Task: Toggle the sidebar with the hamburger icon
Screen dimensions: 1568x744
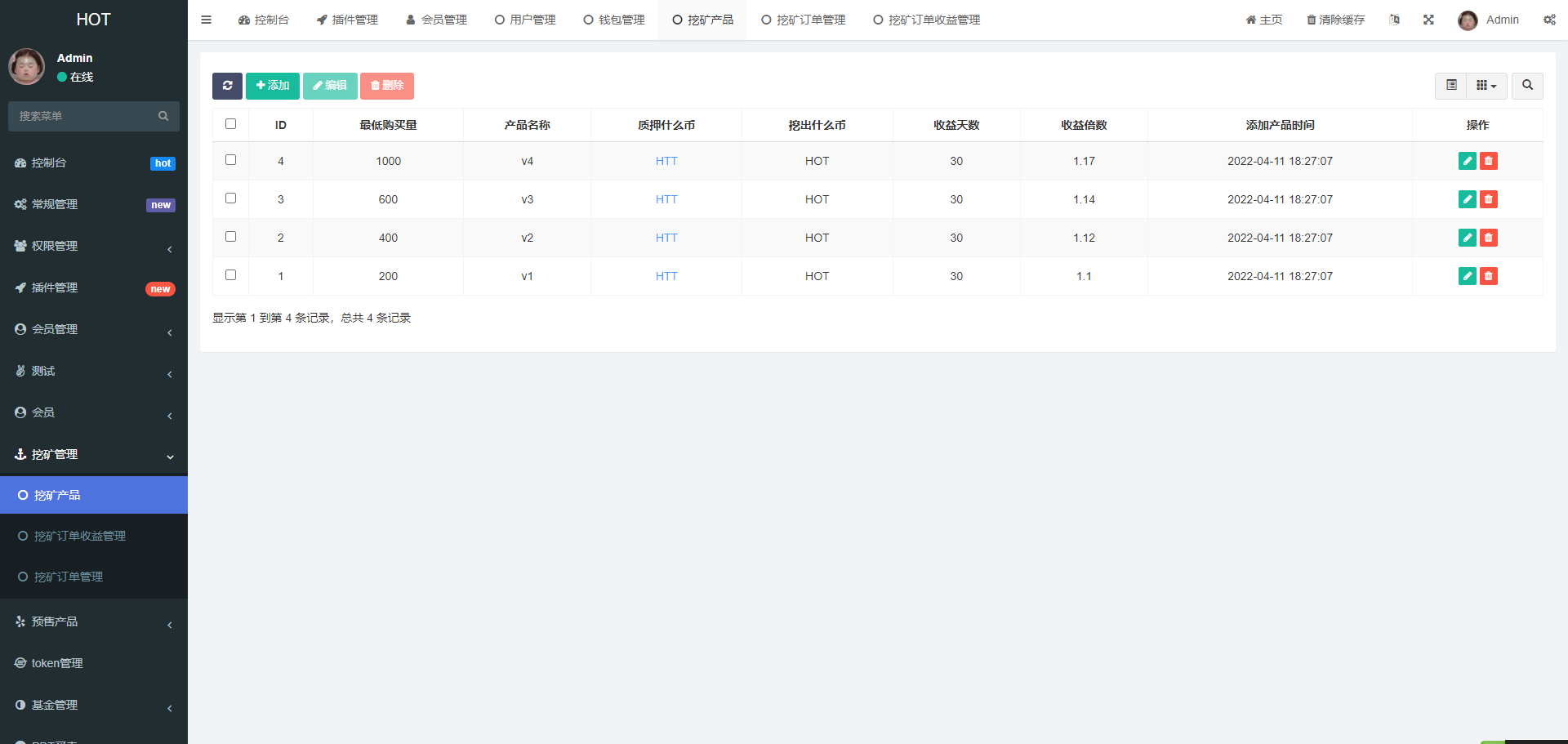Action: [x=206, y=19]
